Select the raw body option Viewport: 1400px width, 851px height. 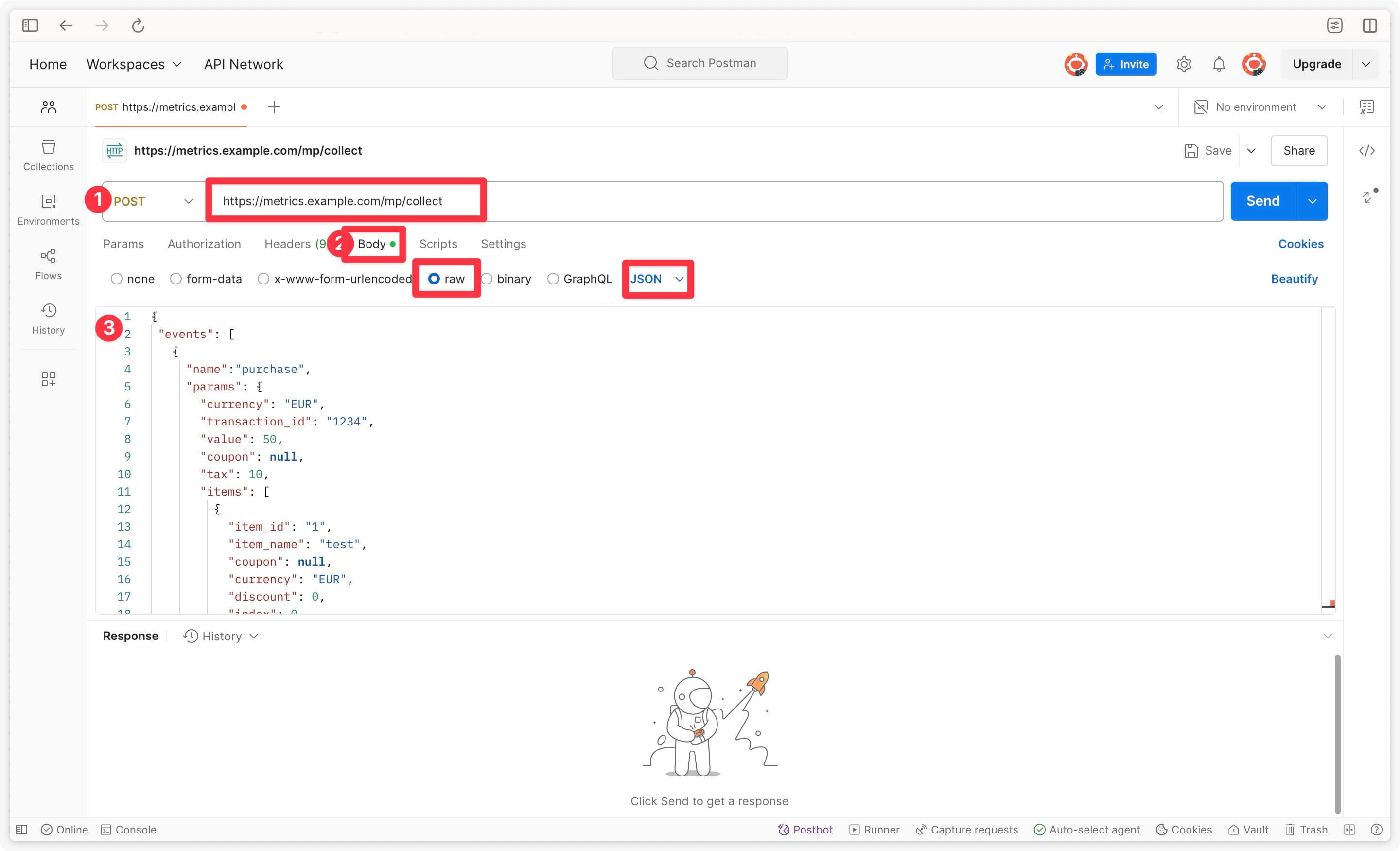point(434,279)
